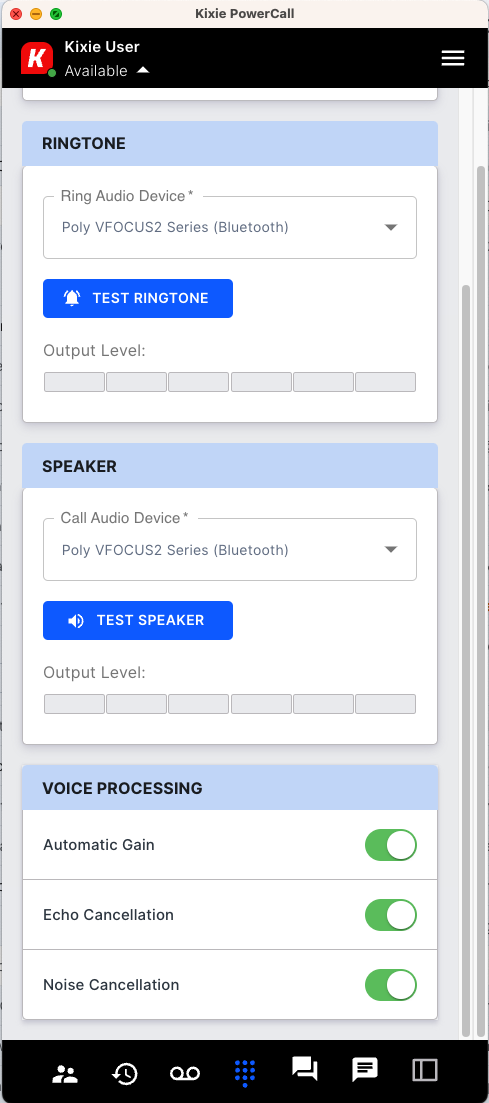Click the Test Ringtone button
The width and height of the screenshot is (489, 1103).
(138, 298)
